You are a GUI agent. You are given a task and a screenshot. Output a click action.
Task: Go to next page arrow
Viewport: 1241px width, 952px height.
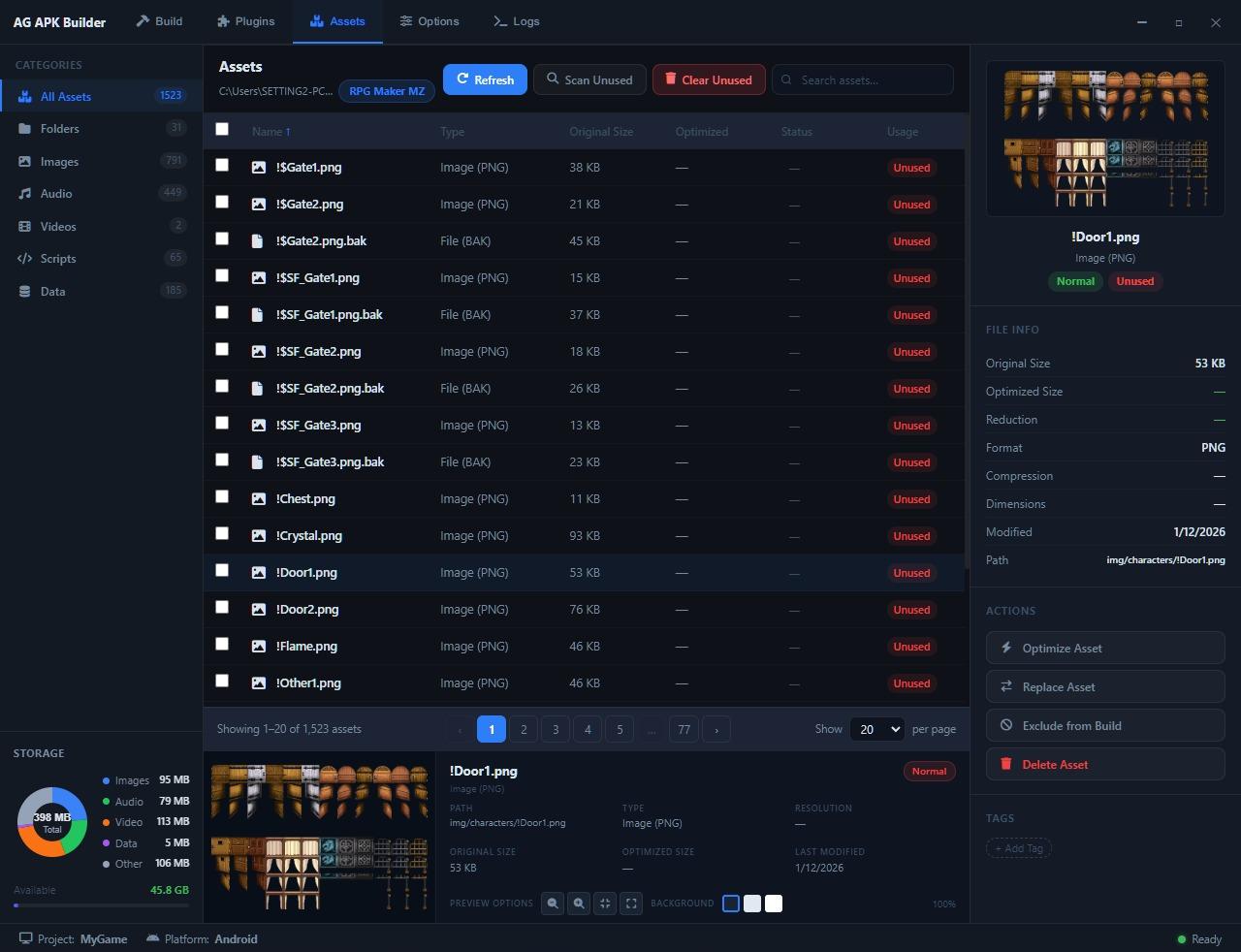pyautogui.click(x=716, y=729)
